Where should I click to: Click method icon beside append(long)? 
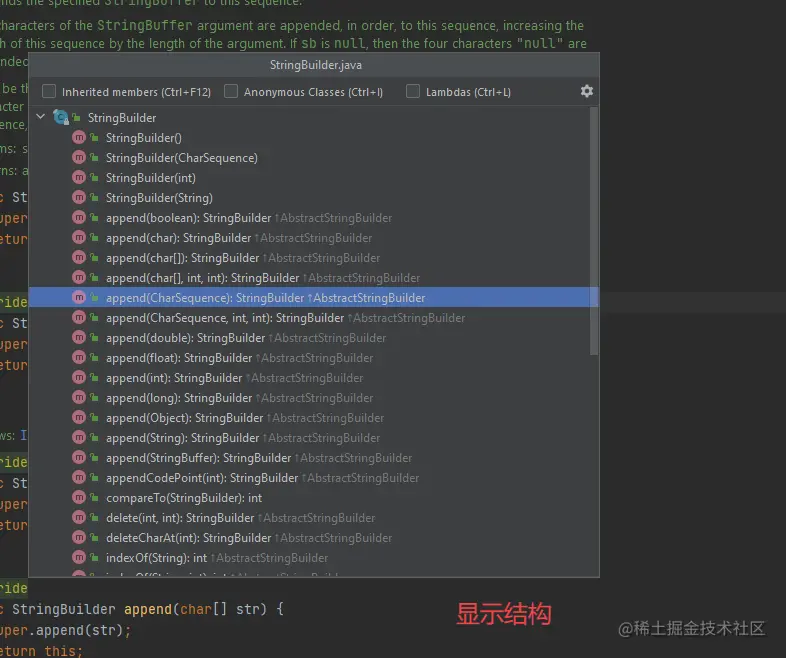coord(79,398)
